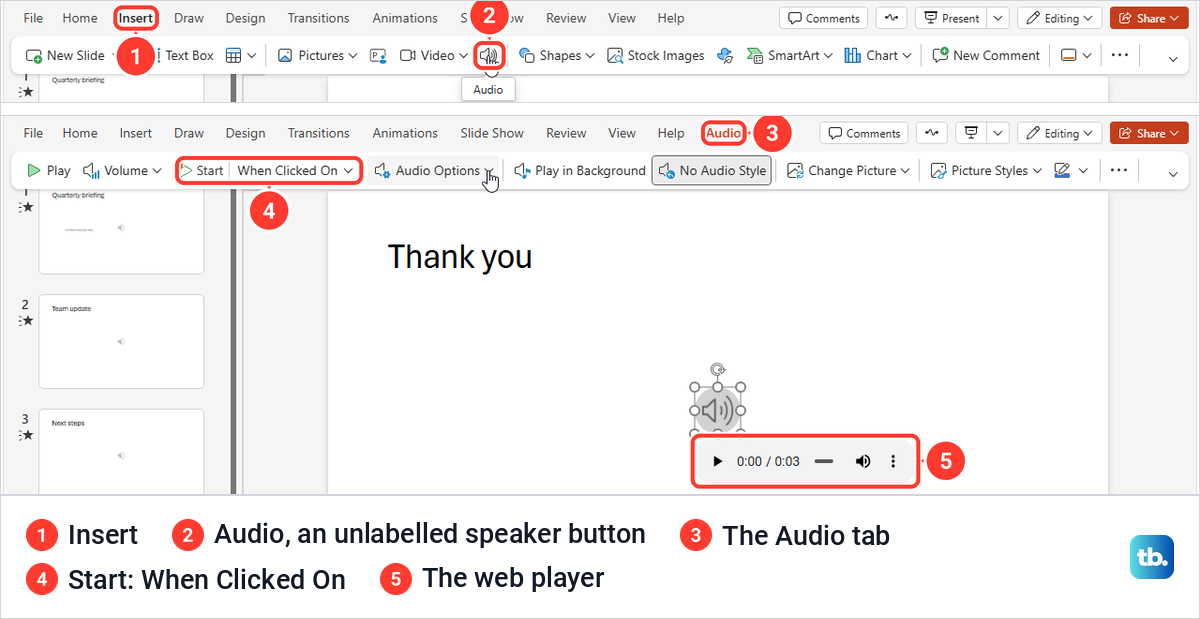Open the Slide Show tab in the Audio window
1200x619 pixels.
492,133
